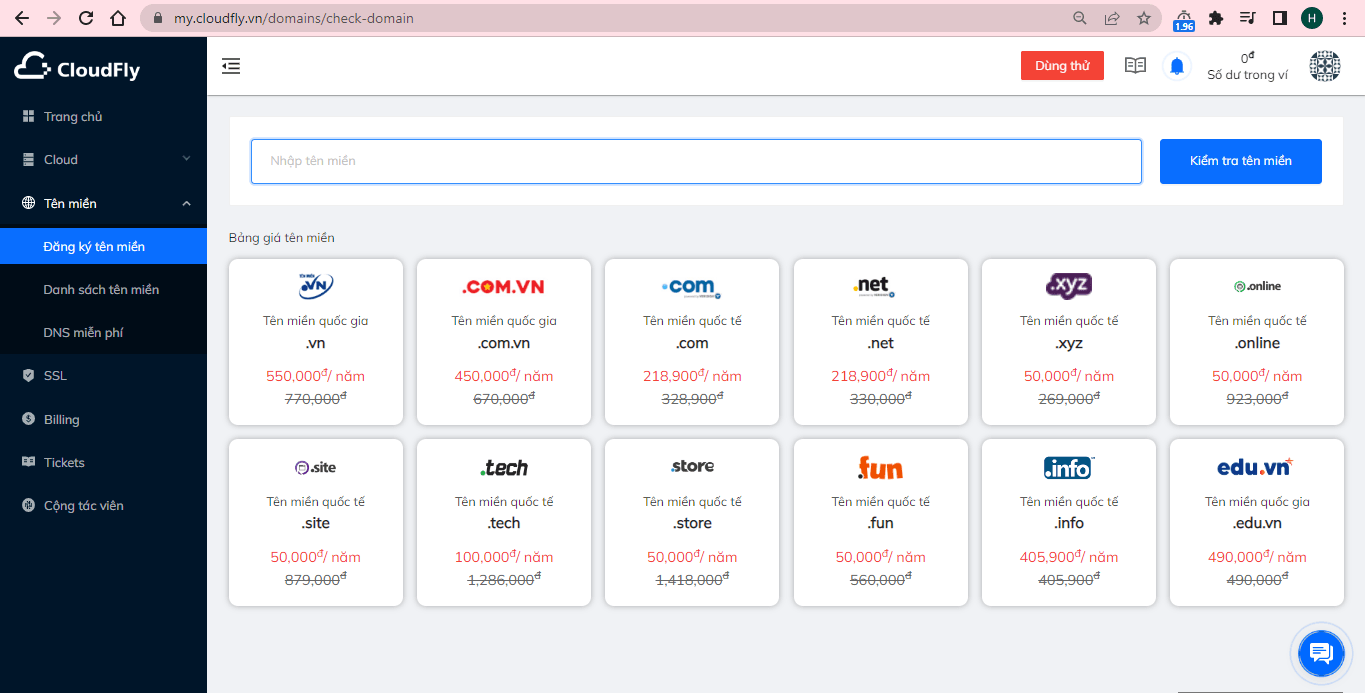This screenshot has width=1365, height=693.
Task: Click the extension badge showing 1.96
Action: click(1184, 20)
